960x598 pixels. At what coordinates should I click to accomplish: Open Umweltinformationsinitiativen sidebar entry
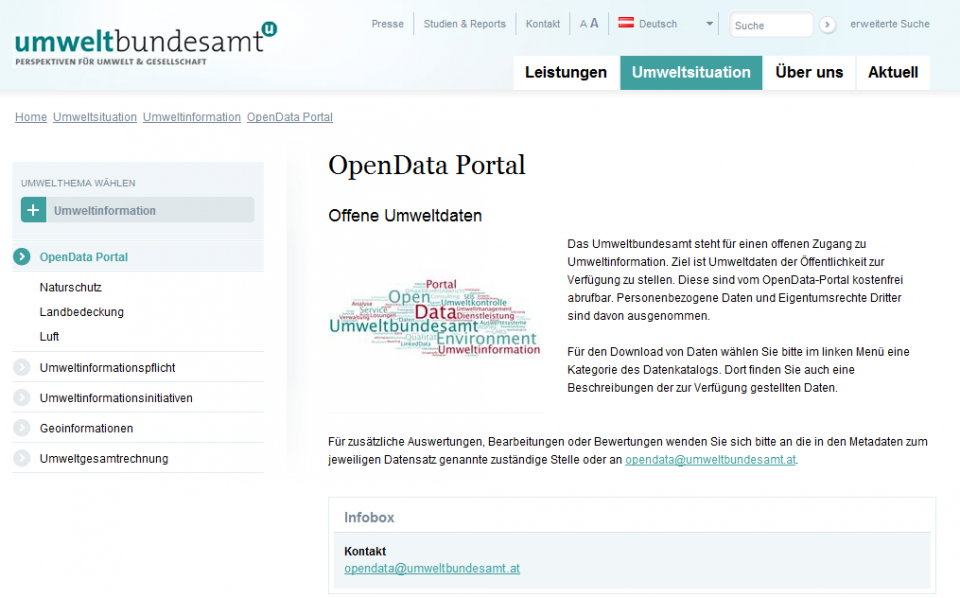point(116,398)
